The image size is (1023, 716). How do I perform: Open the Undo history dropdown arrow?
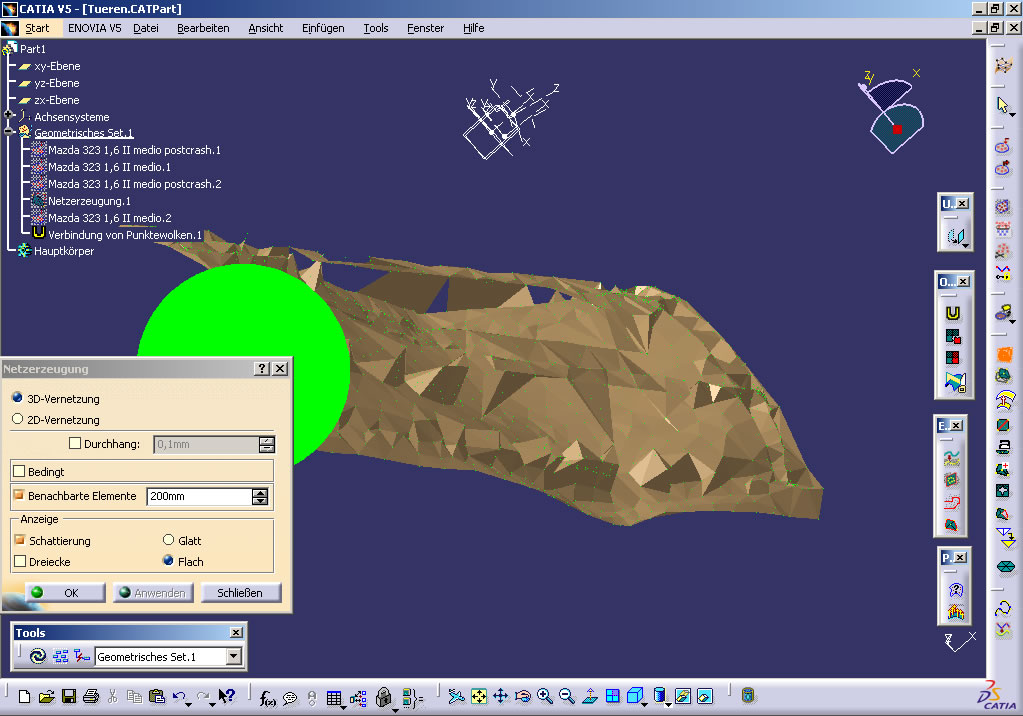coord(189,704)
